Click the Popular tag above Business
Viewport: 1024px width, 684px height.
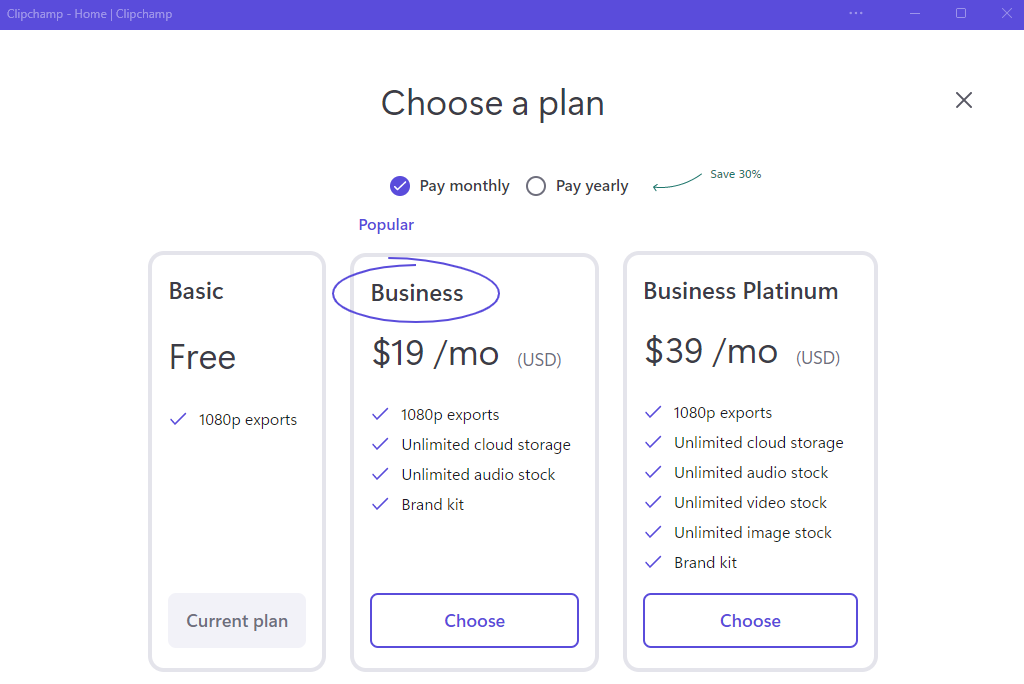pyautogui.click(x=386, y=225)
